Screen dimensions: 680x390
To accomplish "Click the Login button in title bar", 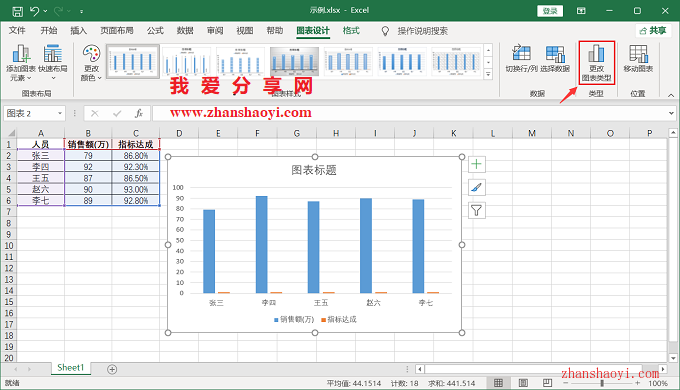I will [x=550, y=11].
